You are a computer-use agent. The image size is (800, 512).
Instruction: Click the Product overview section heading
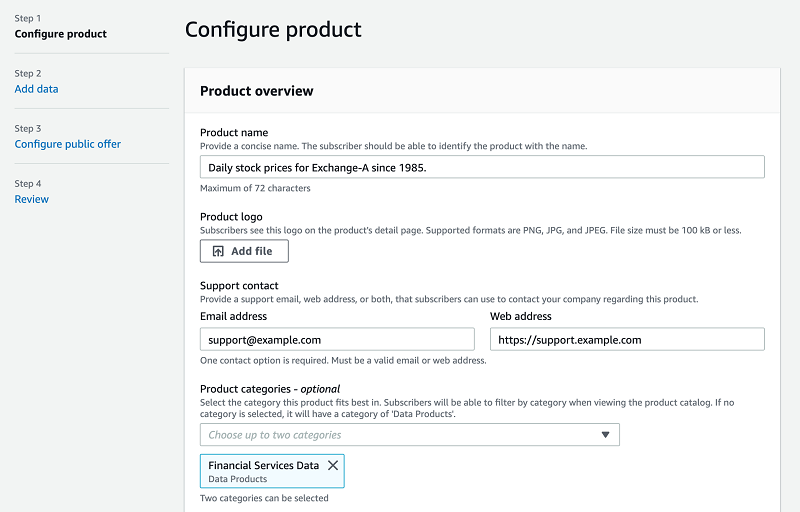click(256, 91)
